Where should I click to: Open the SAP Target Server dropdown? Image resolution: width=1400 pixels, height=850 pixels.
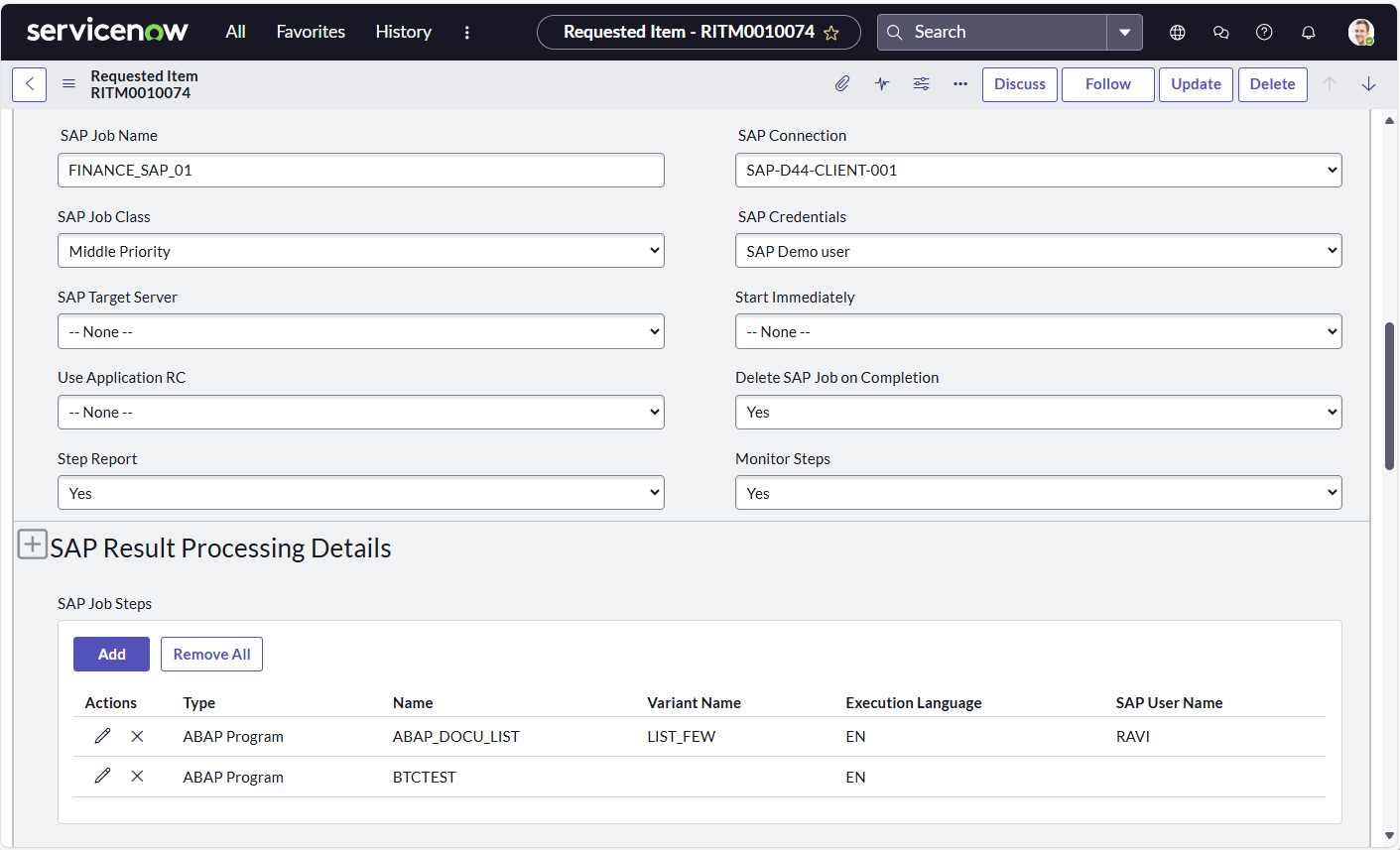coord(361,331)
